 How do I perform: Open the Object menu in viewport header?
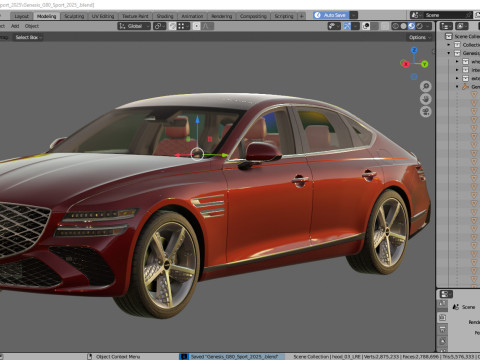tap(32, 26)
